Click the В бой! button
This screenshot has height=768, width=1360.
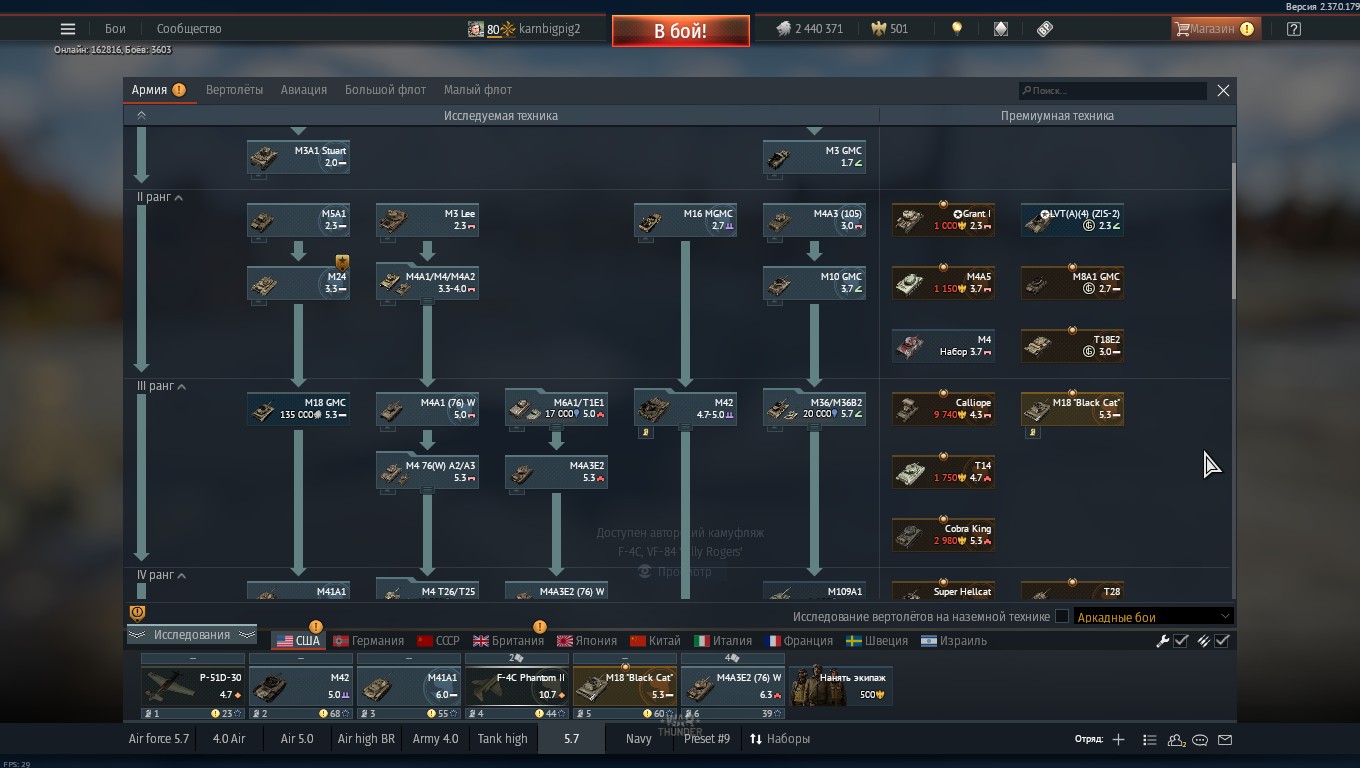681,31
